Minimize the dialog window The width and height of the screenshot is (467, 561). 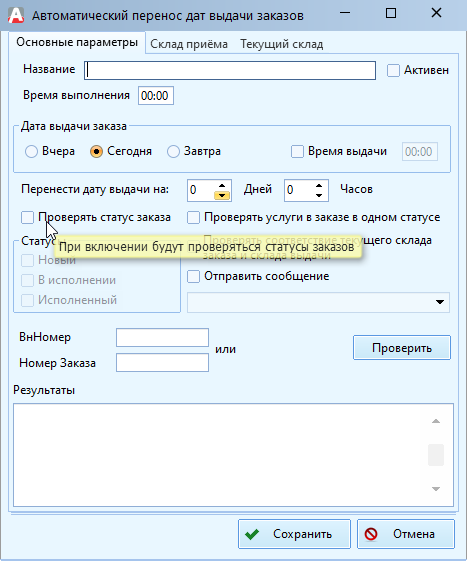pyautogui.click(x=345, y=13)
